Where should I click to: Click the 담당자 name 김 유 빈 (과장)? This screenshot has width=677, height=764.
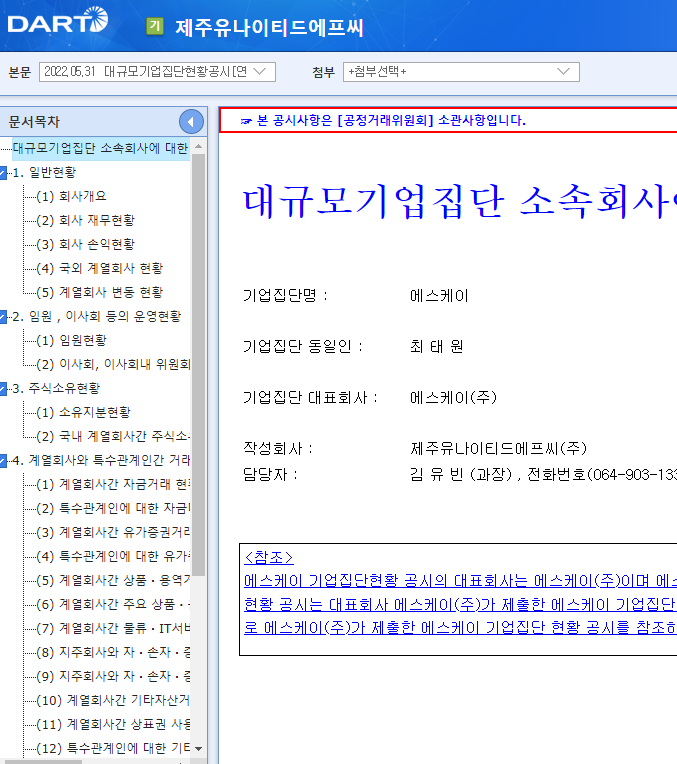click(461, 475)
